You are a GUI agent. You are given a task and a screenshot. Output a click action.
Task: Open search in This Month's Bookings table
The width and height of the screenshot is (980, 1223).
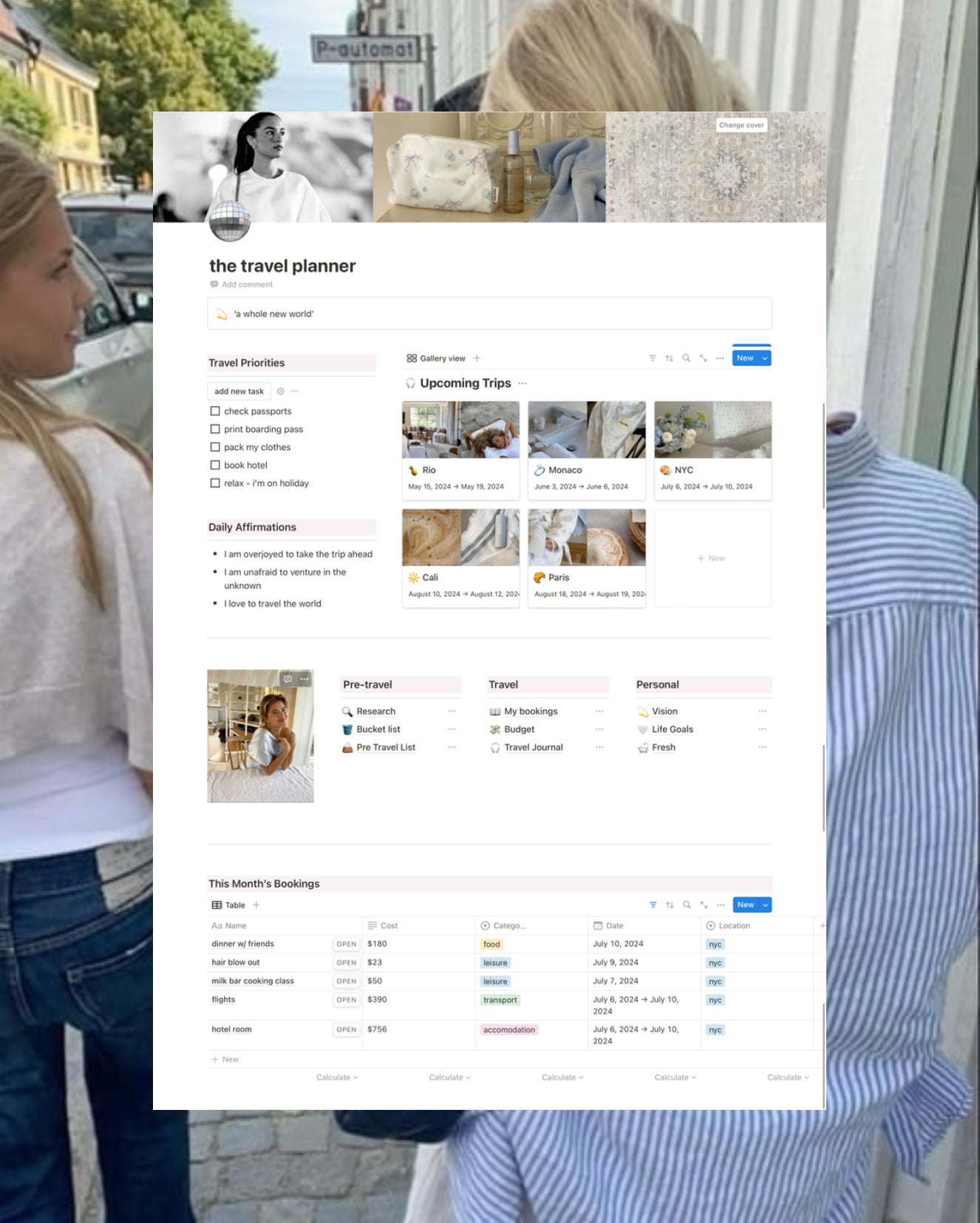coord(687,905)
